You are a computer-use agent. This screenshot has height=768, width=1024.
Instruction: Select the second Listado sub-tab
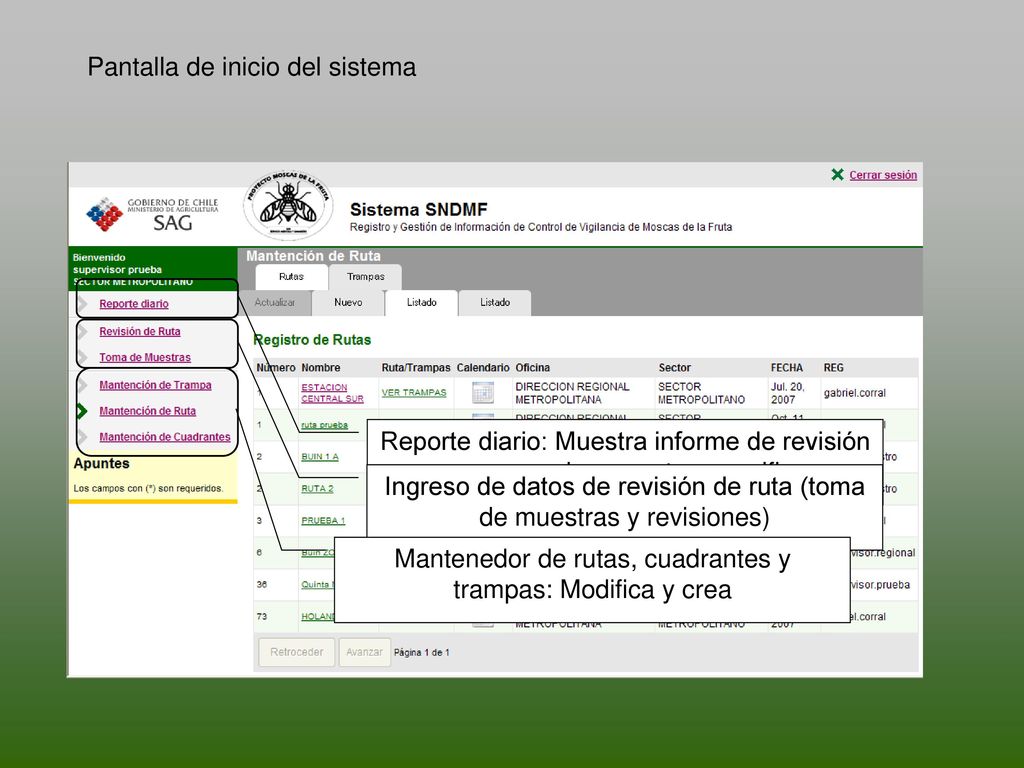495,302
